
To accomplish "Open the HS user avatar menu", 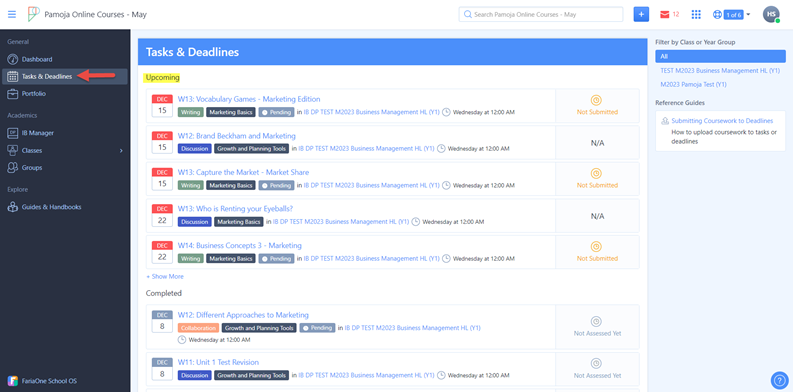I will pos(771,15).
